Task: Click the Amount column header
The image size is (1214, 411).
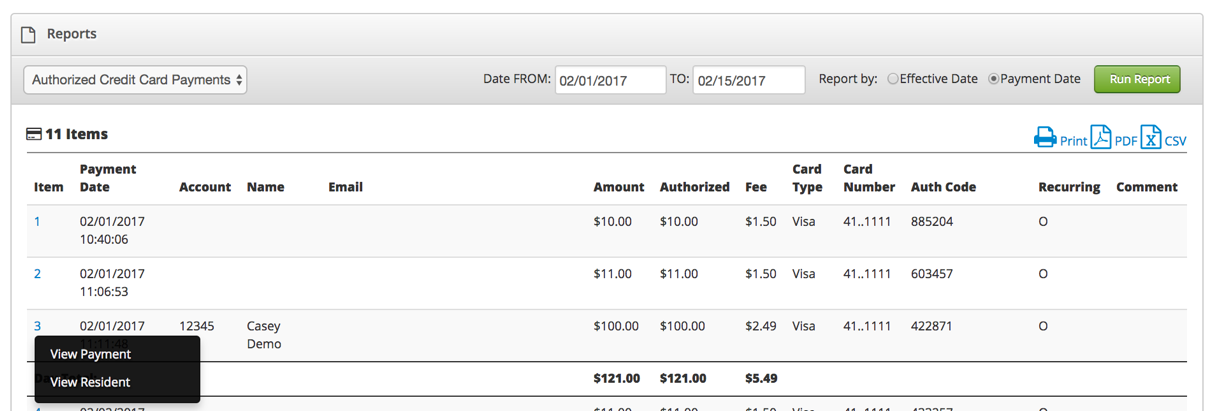Action: 618,187
